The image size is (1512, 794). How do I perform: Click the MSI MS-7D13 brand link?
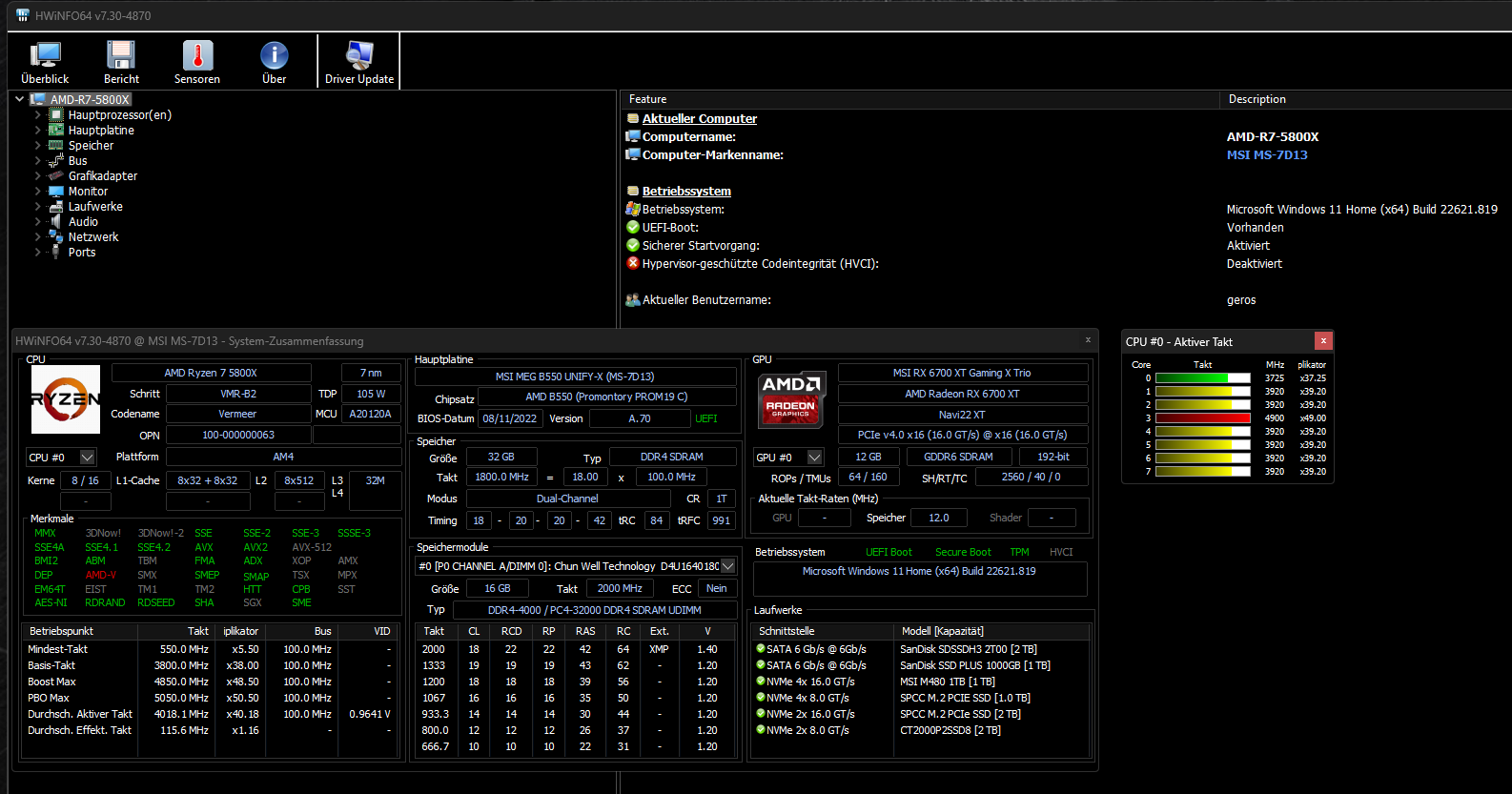pos(1267,154)
